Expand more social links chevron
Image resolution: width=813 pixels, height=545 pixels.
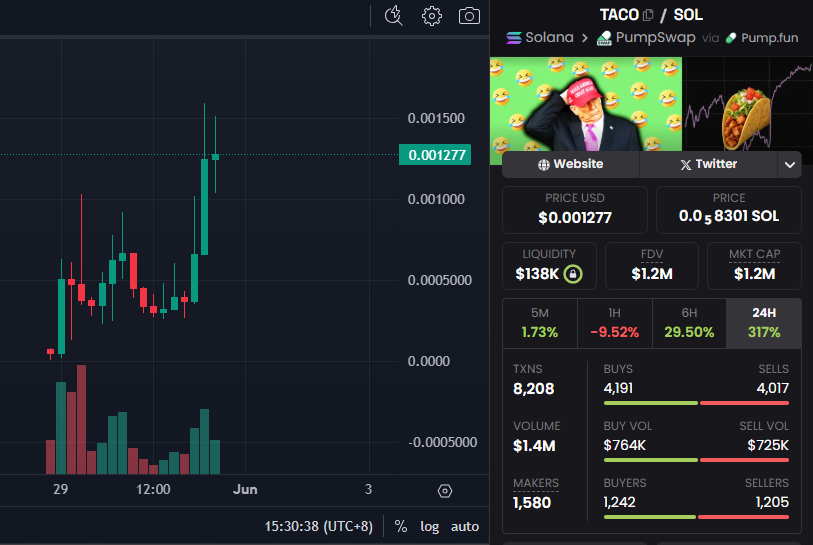(x=790, y=165)
